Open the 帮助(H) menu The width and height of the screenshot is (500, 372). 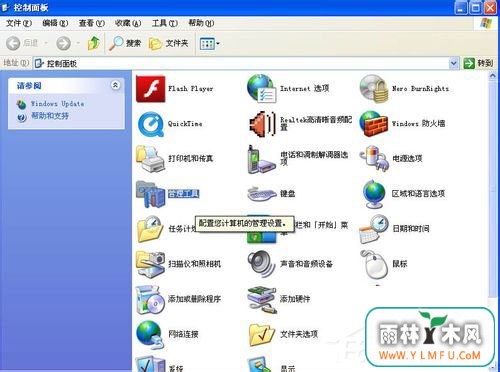point(201,23)
